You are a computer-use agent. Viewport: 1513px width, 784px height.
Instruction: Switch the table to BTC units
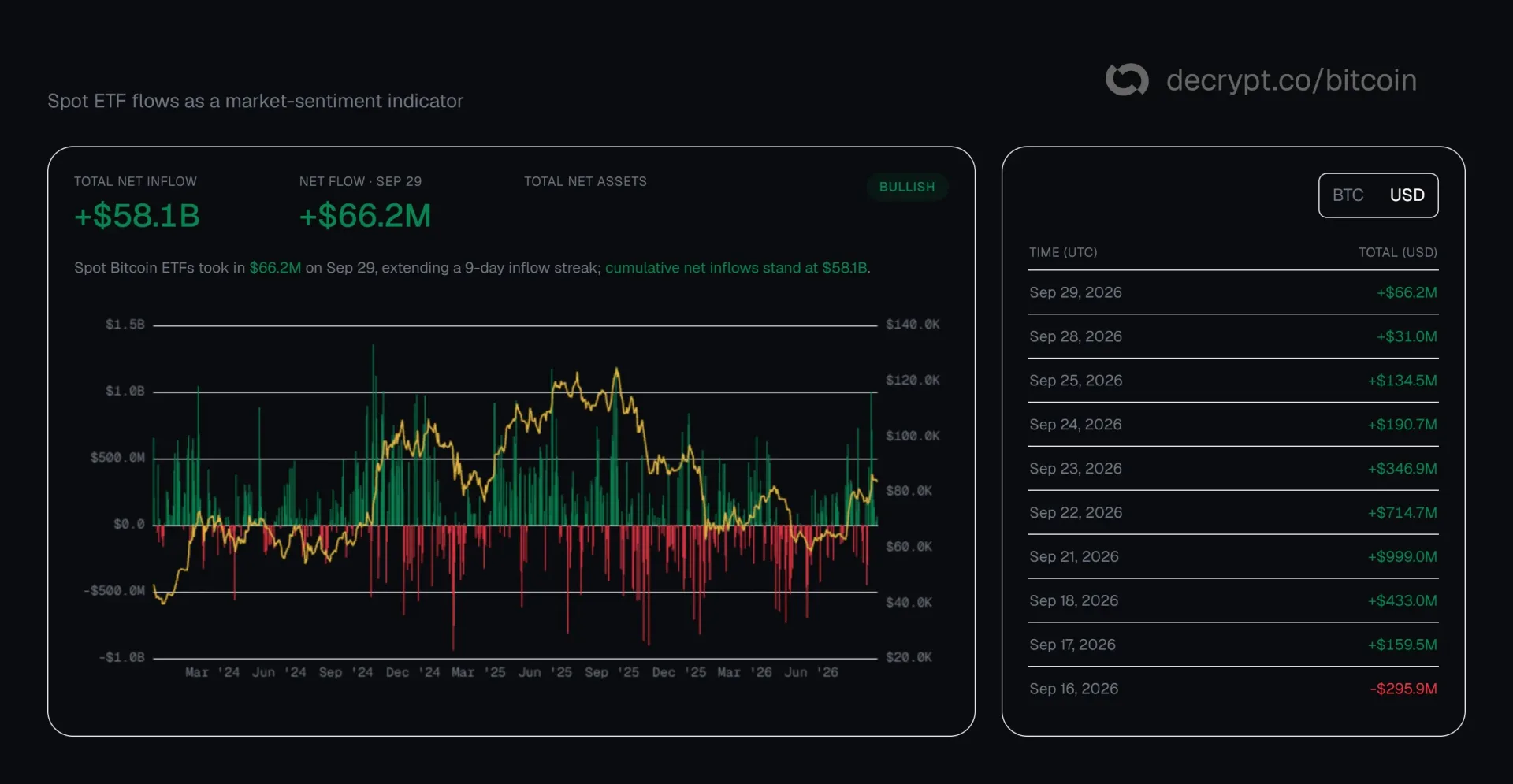click(1348, 195)
